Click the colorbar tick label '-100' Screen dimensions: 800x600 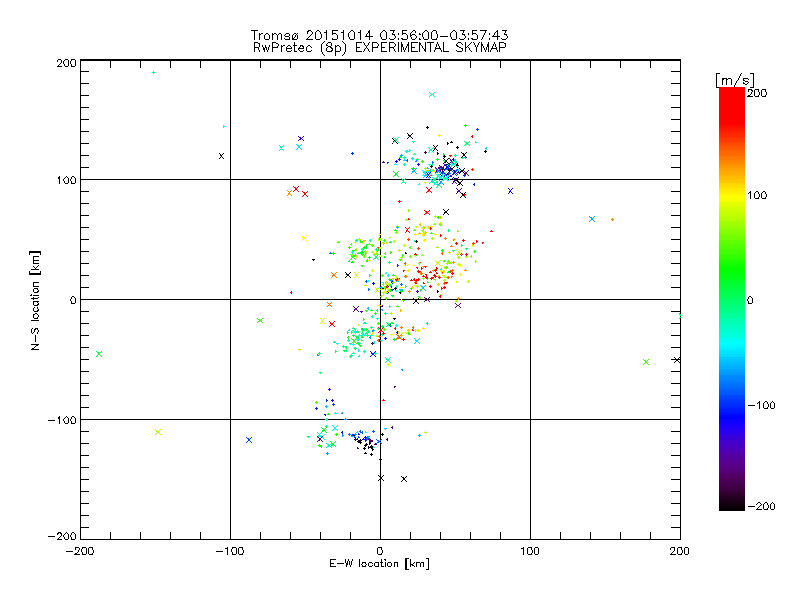click(x=761, y=405)
